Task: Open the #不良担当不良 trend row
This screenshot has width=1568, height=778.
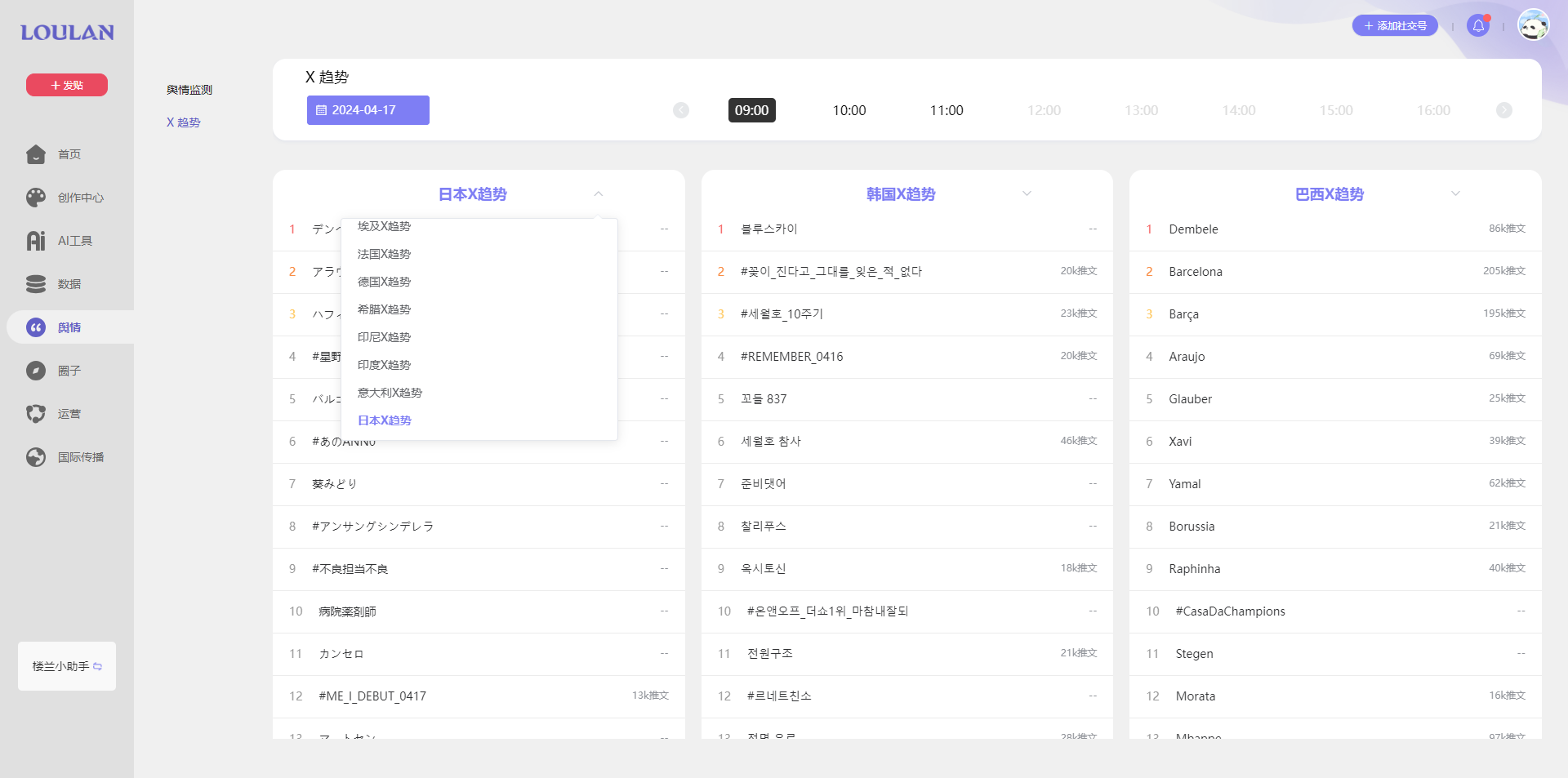Action: point(479,569)
